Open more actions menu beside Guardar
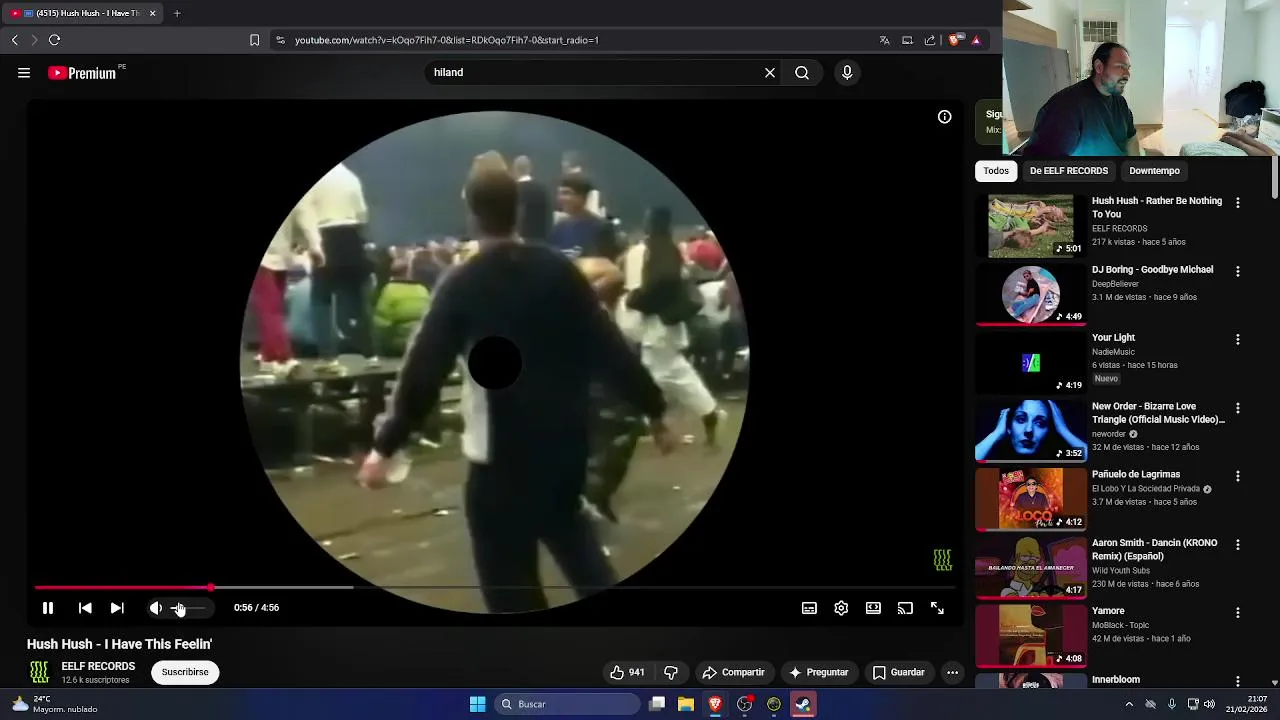1280x720 pixels. 952,672
